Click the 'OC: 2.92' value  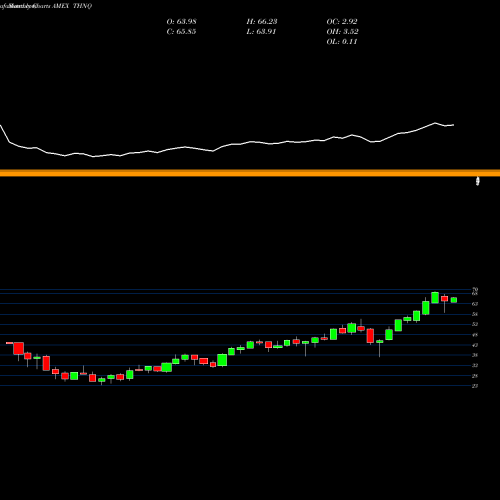[342, 22]
